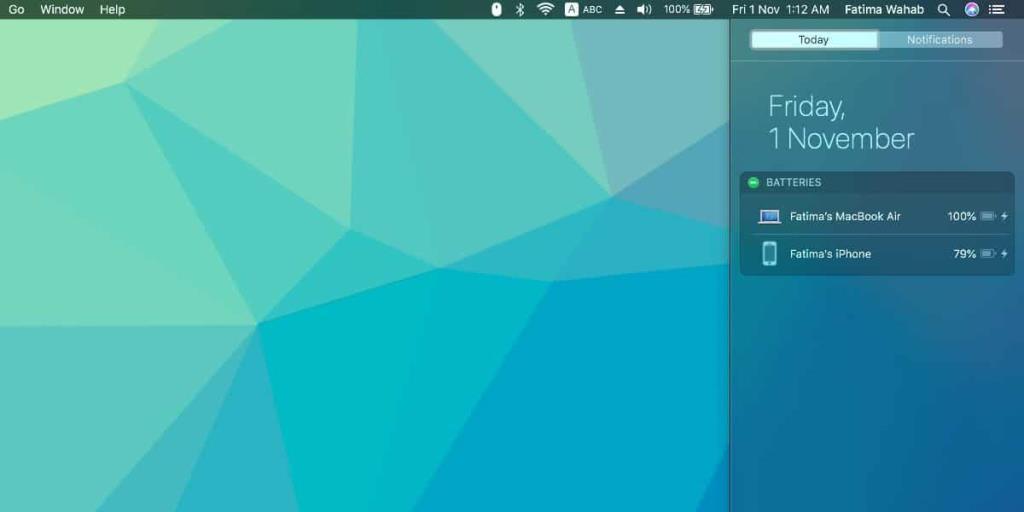Open the Fatima Wahab user menu
The height and width of the screenshot is (512, 1024).
coord(884,9)
